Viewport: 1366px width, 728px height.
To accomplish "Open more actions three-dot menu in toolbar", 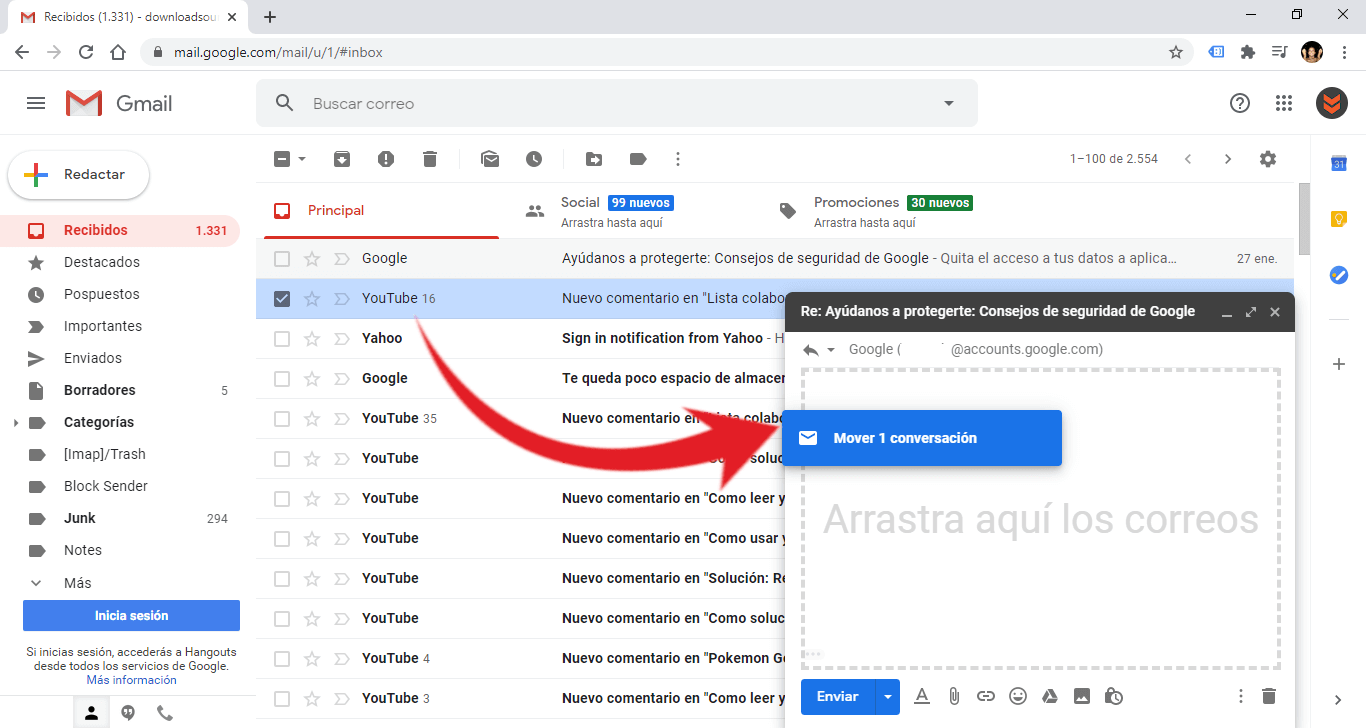I will (x=678, y=159).
